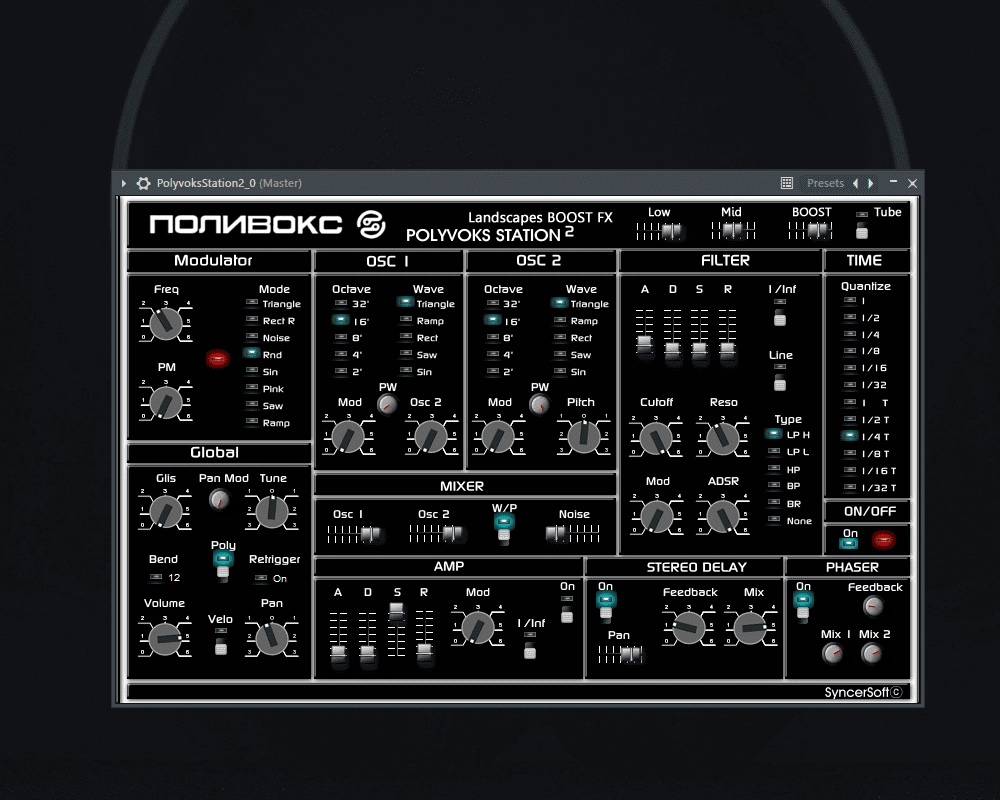Click the red Modulator LED button

click(217, 359)
